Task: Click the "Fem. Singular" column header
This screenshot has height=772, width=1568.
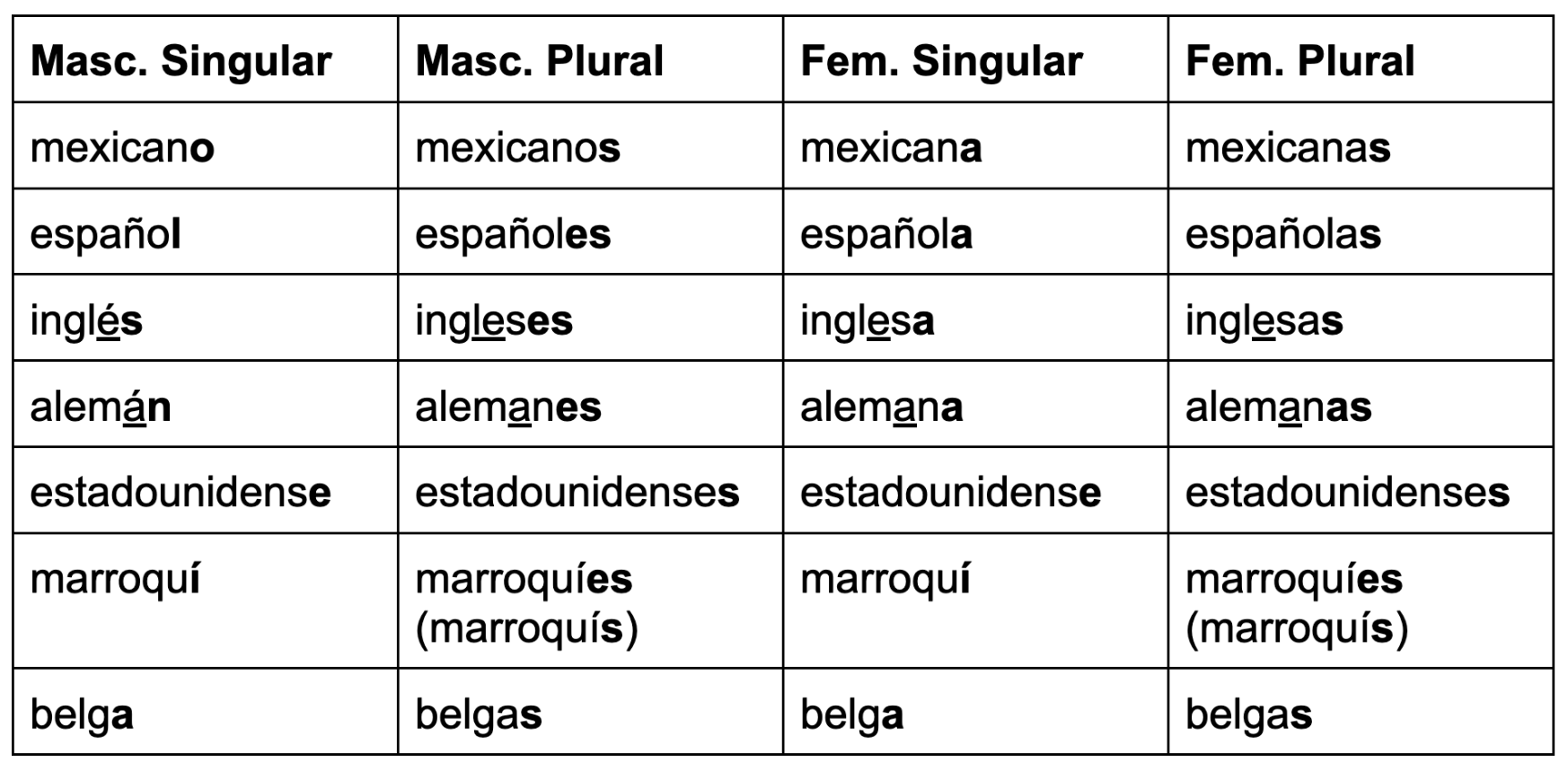Action: click(x=941, y=61)
